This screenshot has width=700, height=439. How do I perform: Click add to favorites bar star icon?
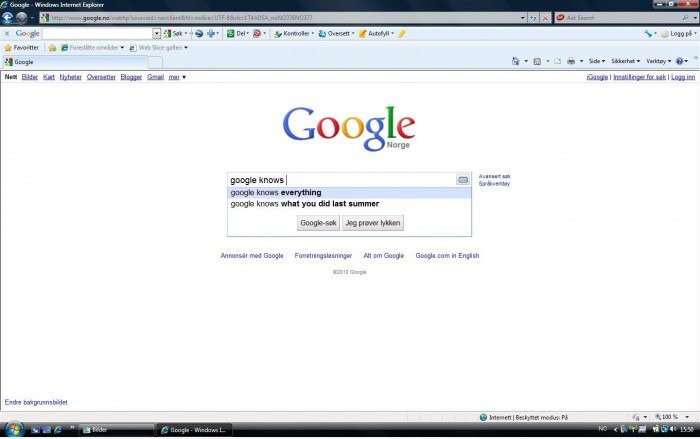coord(52,47)
